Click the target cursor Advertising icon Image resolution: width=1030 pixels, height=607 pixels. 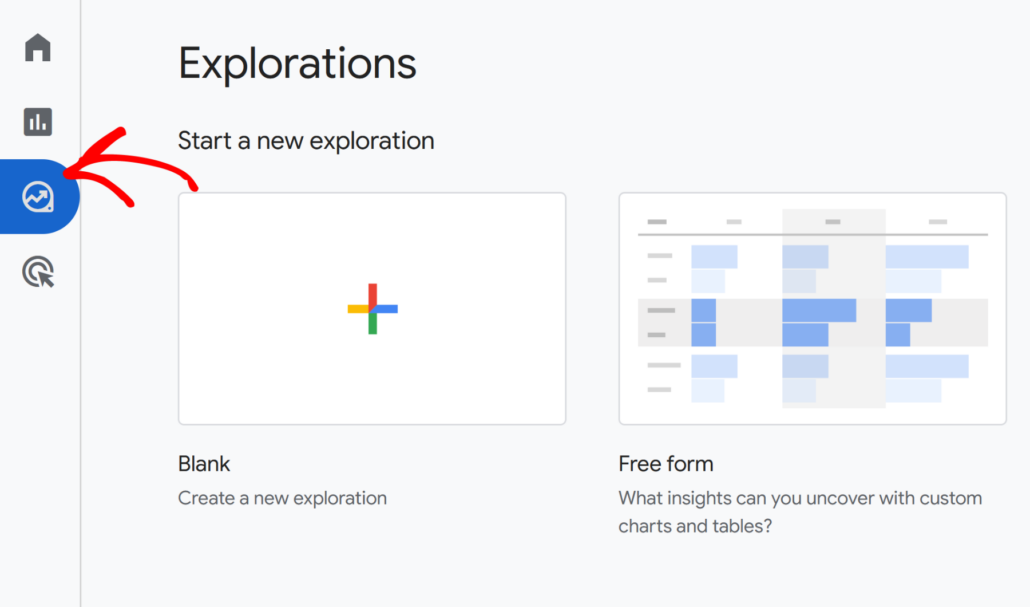pos(37,271)
